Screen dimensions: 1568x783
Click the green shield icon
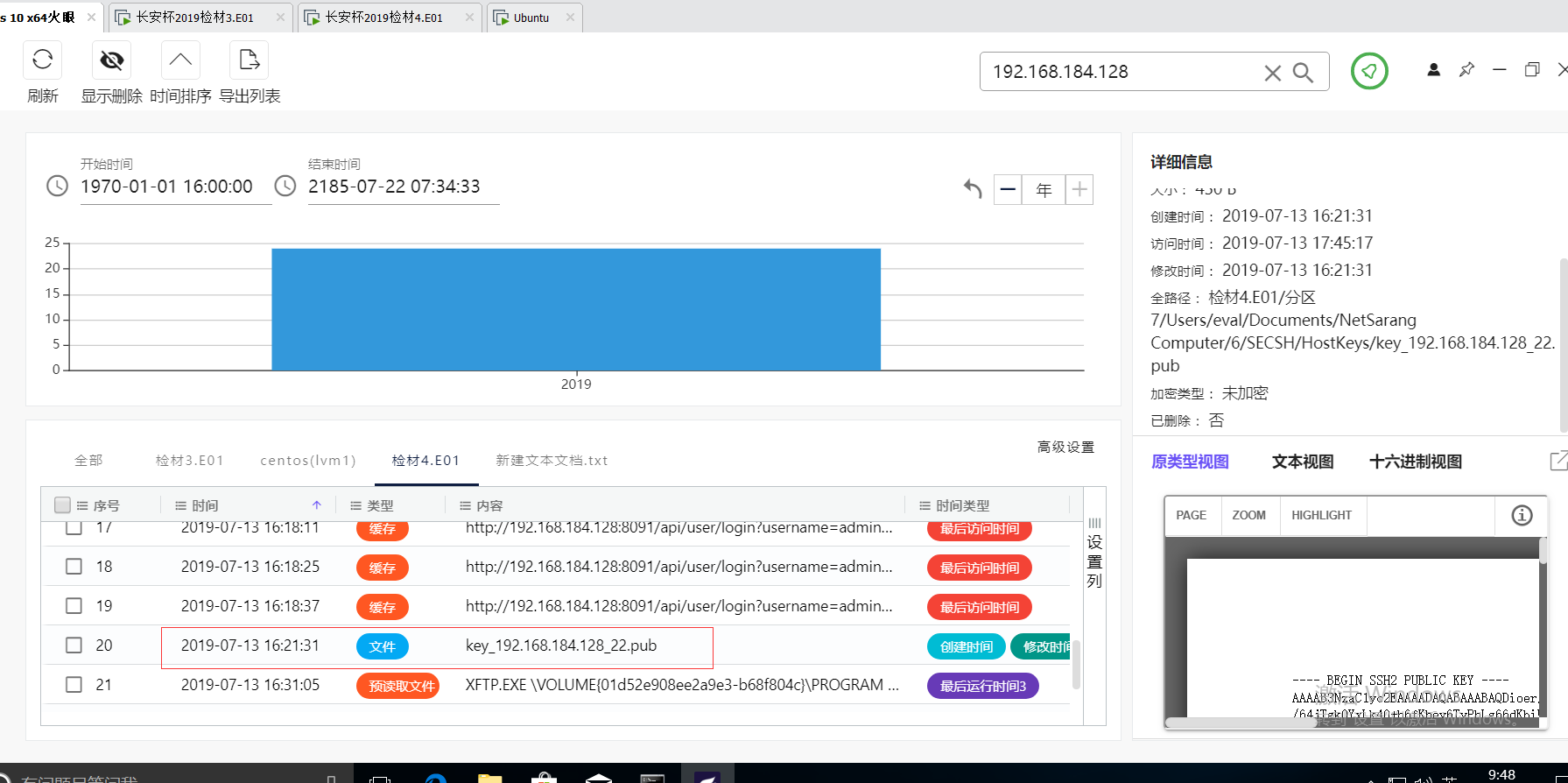[x=1369, y=71]
